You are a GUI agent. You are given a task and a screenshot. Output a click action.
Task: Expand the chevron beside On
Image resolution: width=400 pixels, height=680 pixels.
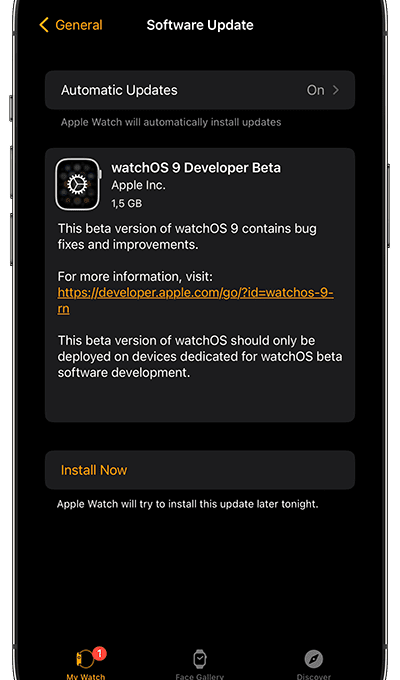336,90
